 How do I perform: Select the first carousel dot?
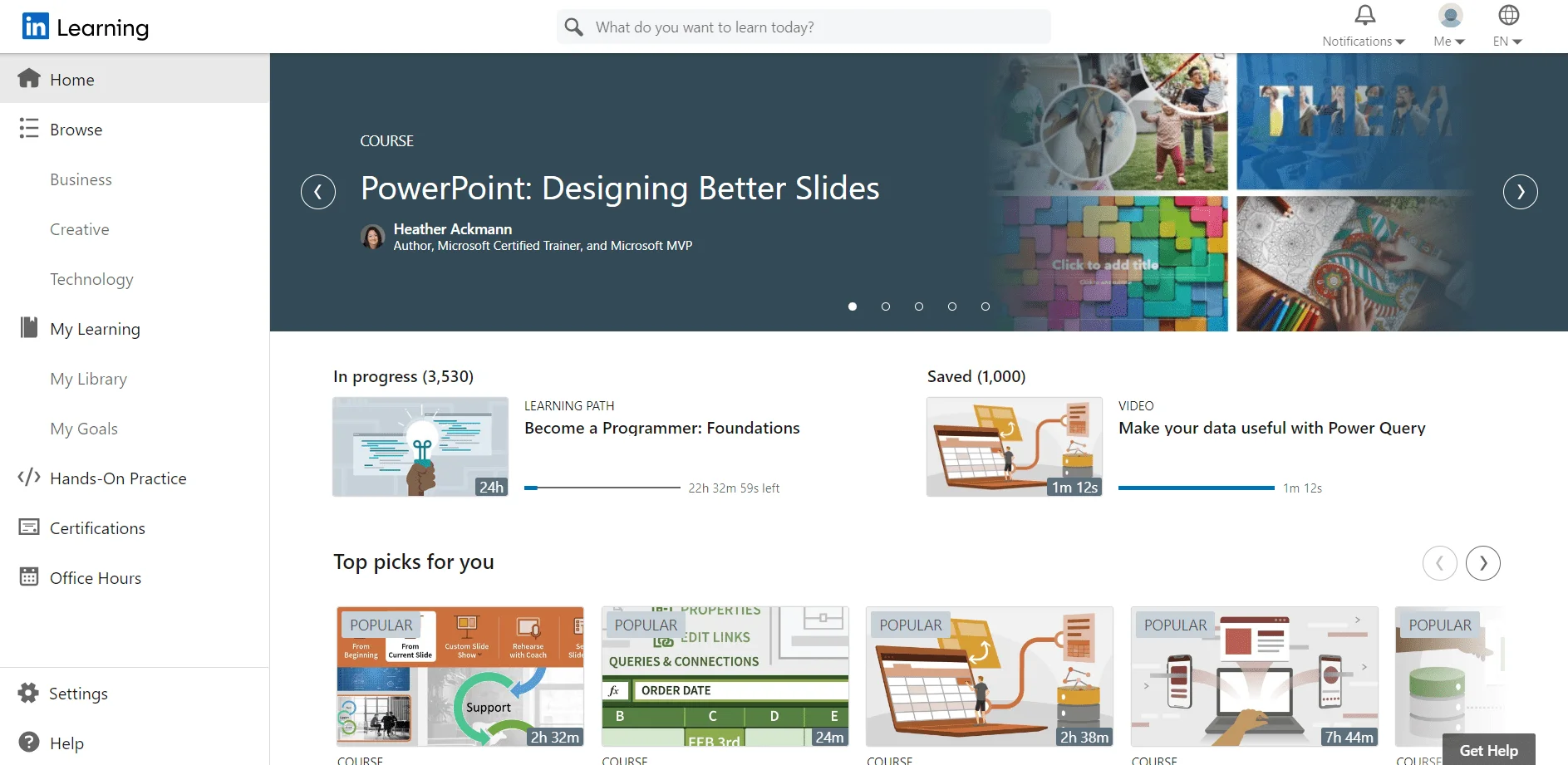(853, 306)
